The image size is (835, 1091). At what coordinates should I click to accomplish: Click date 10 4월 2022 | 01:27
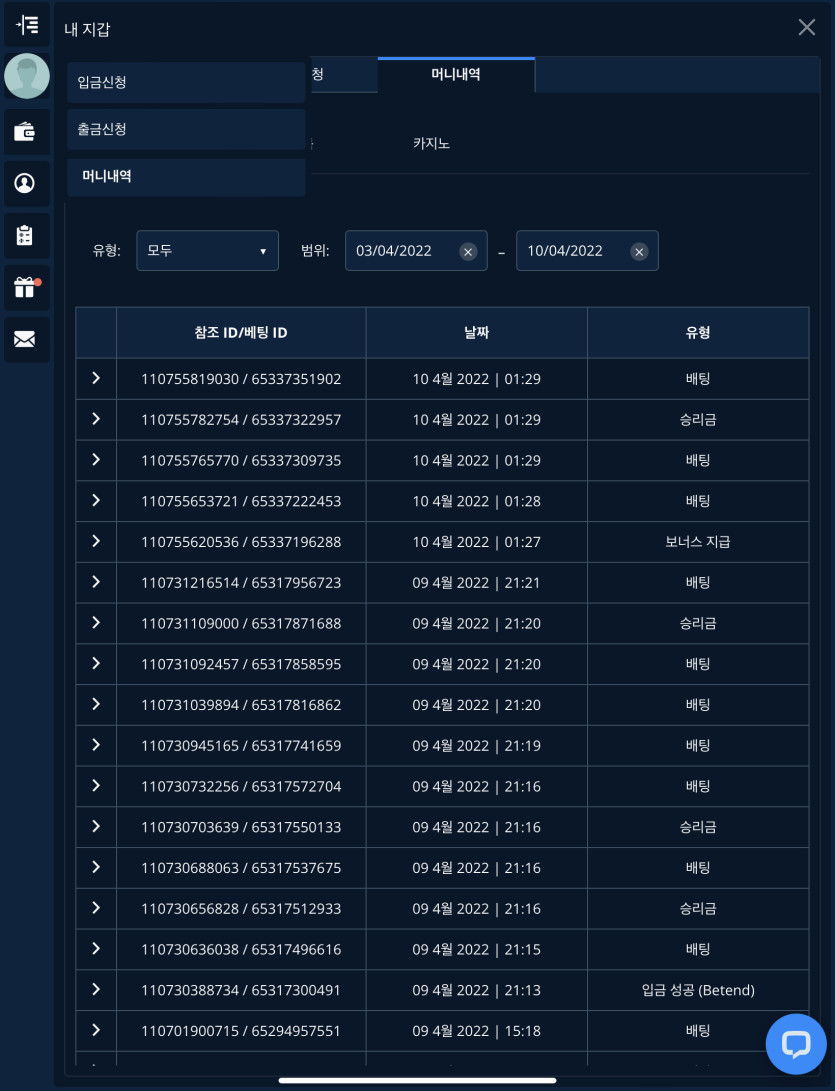coord(477,542)
